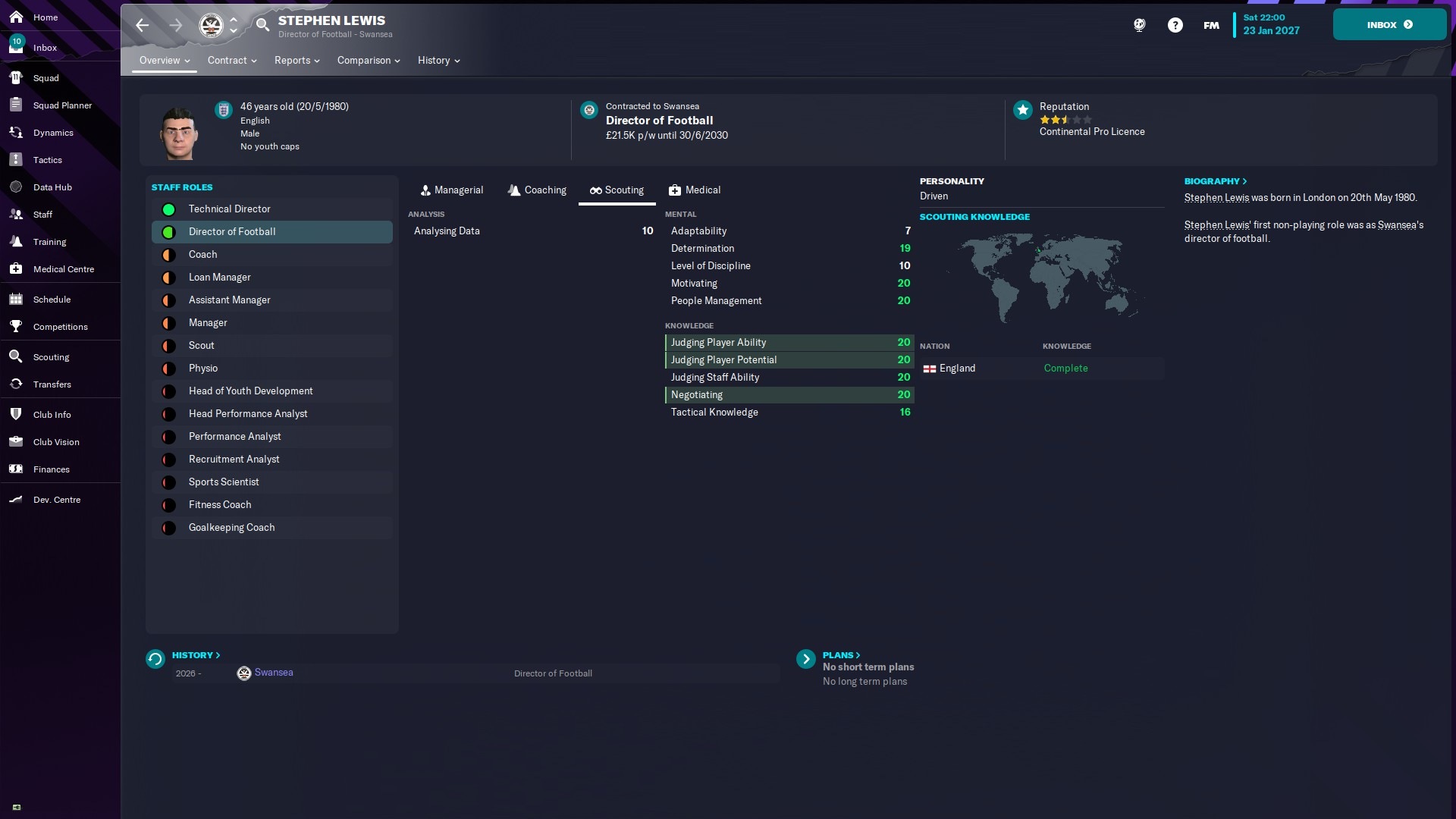The width and height of the screenshot is (1456, 819).
Task: Go back with left arrow
Action: 143,25
